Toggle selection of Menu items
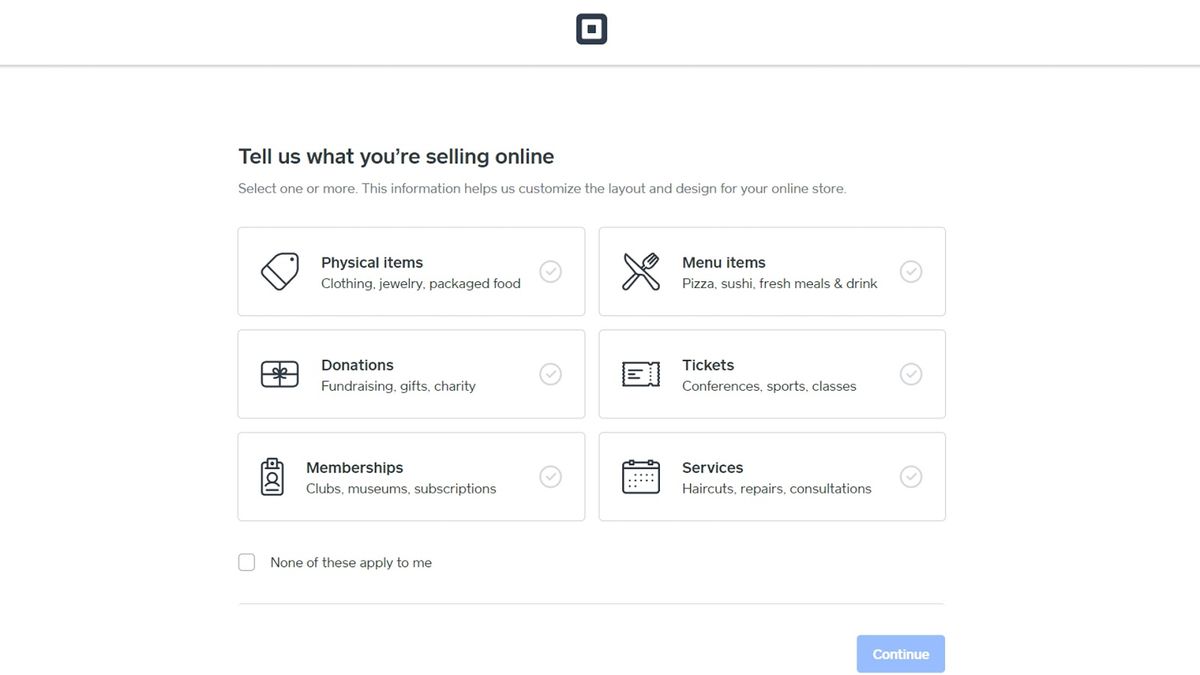 tap(911, 270)
